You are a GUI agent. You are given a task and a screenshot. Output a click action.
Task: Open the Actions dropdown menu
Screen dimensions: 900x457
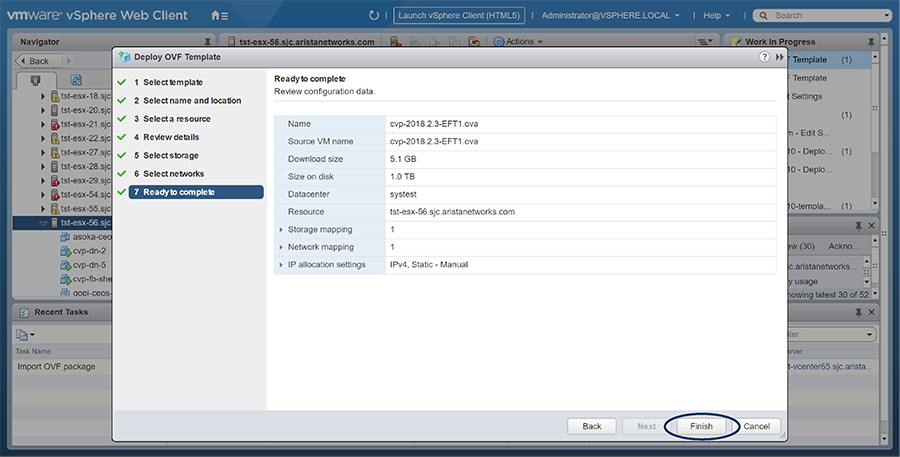pyautogui.click(x=524, y=41)
